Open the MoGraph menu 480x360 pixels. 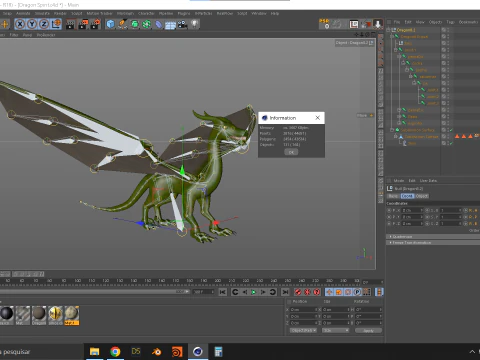tap(125, 13)
